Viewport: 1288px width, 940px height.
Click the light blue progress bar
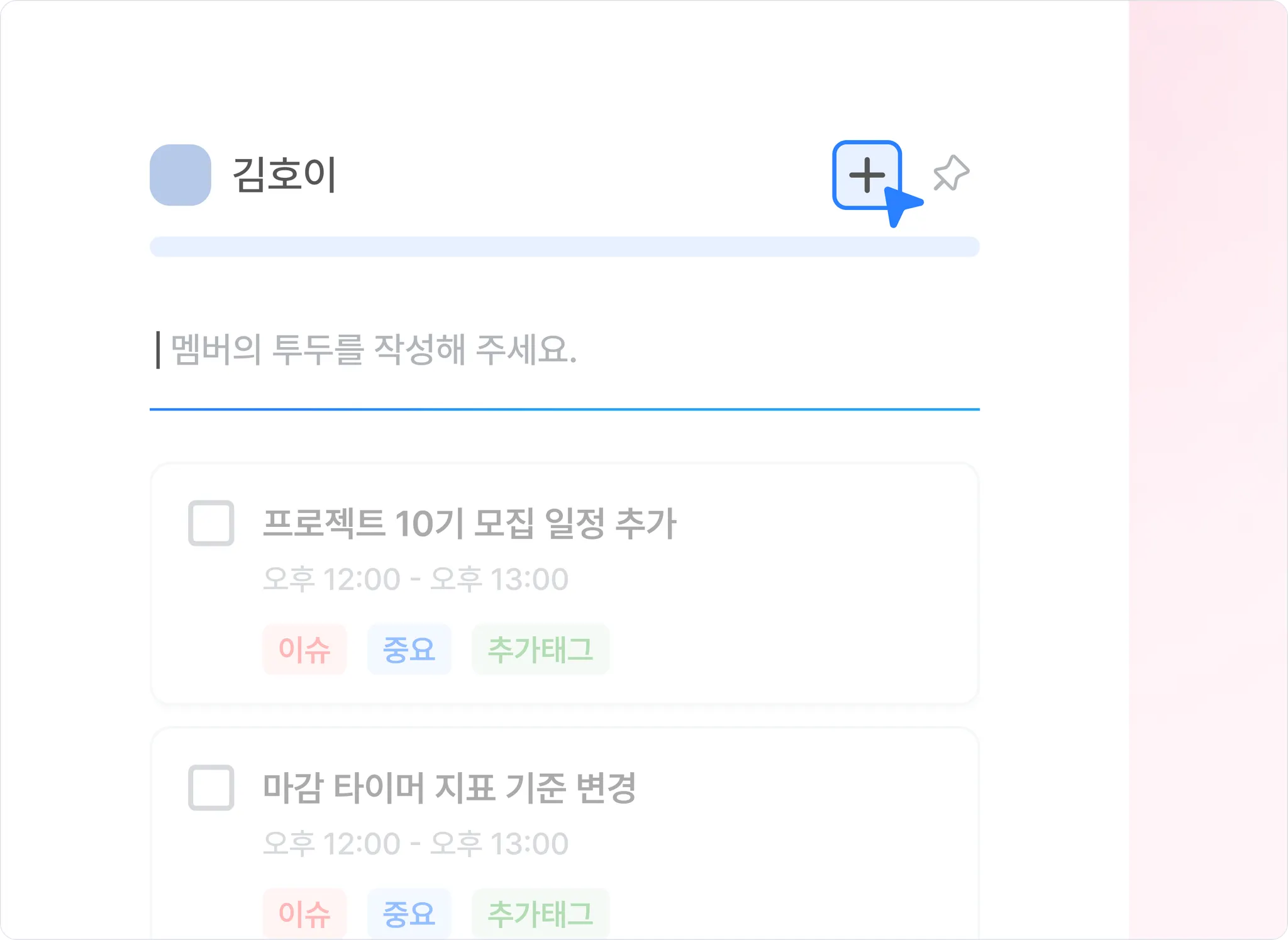(x=564, y=246)
